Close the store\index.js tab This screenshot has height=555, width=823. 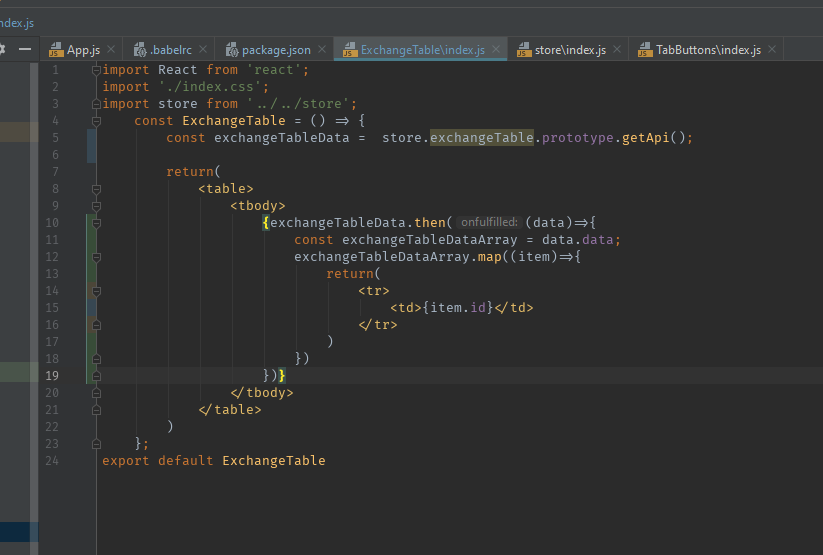pos(617,50)
